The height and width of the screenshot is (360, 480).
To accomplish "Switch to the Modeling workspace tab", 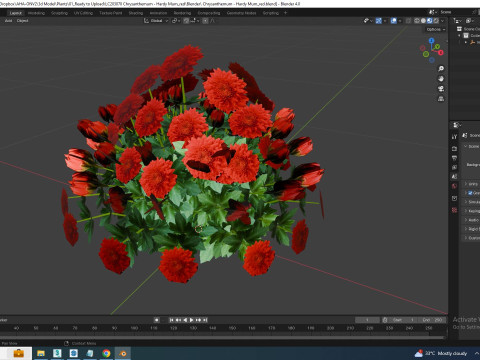I will tap(36, 13).
